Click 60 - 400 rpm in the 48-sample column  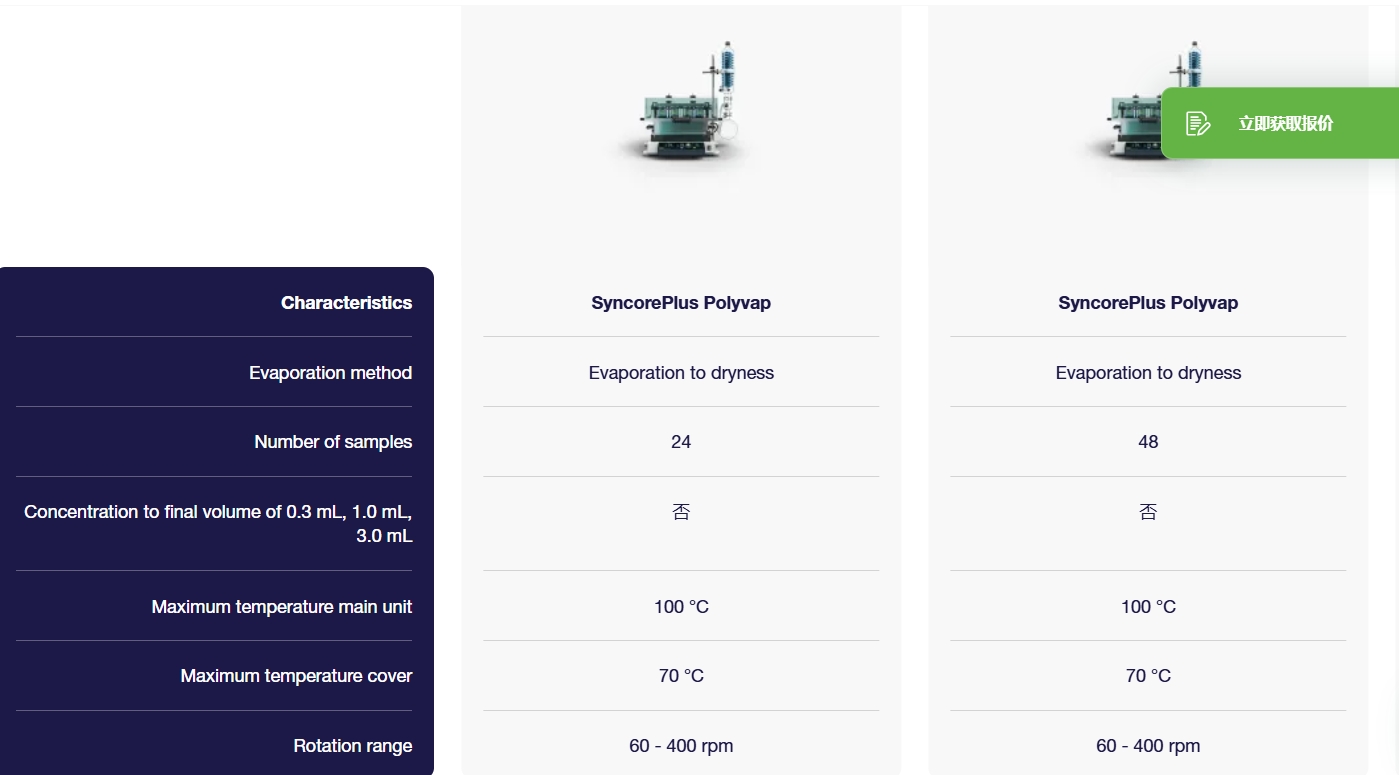(1148, 746)
